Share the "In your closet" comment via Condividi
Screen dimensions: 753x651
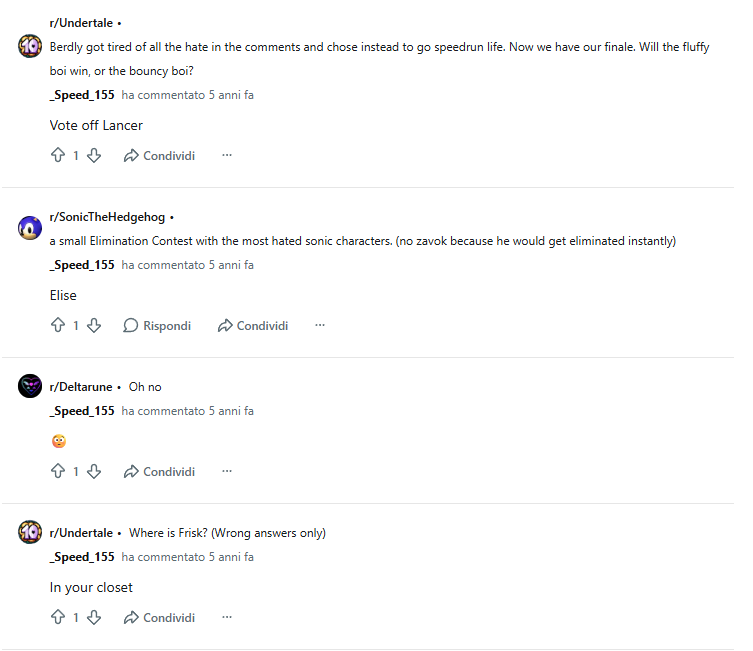[159, 618]
